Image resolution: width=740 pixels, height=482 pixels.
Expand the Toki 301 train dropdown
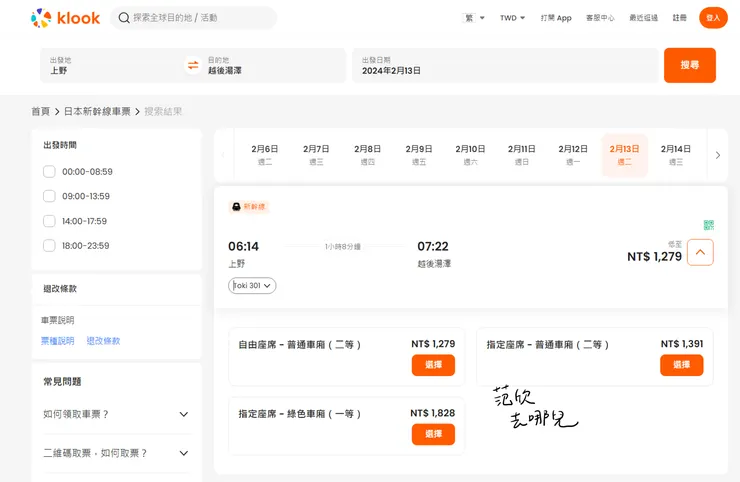coord(252,286)
